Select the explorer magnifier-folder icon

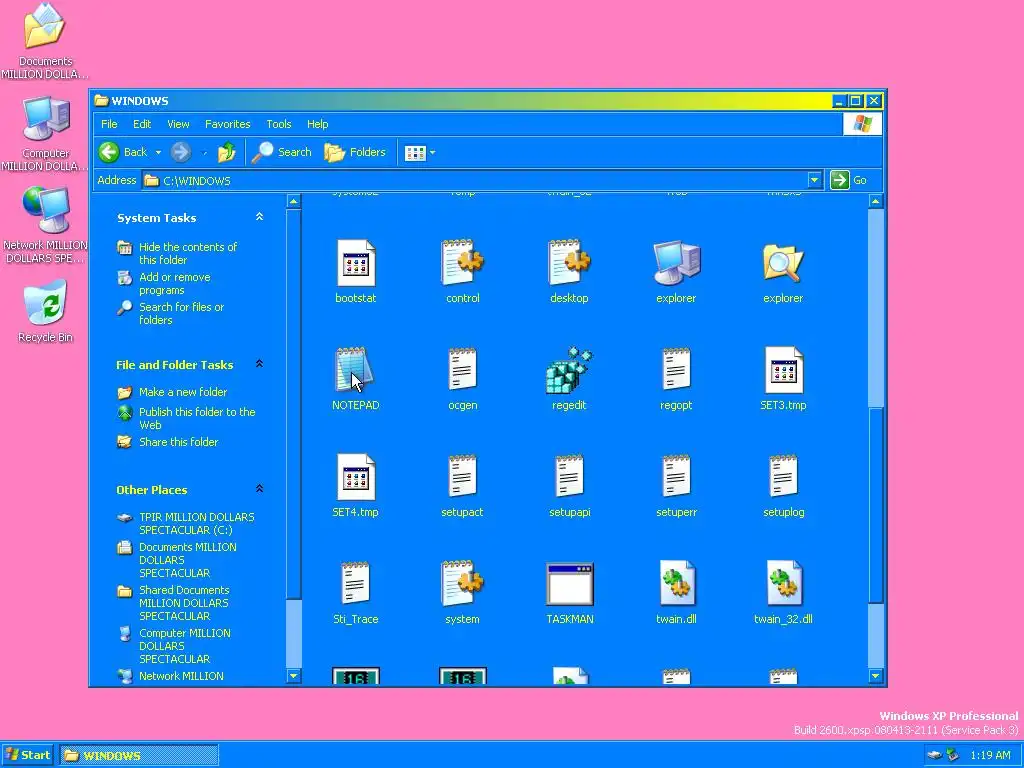[x=783, y=263]
